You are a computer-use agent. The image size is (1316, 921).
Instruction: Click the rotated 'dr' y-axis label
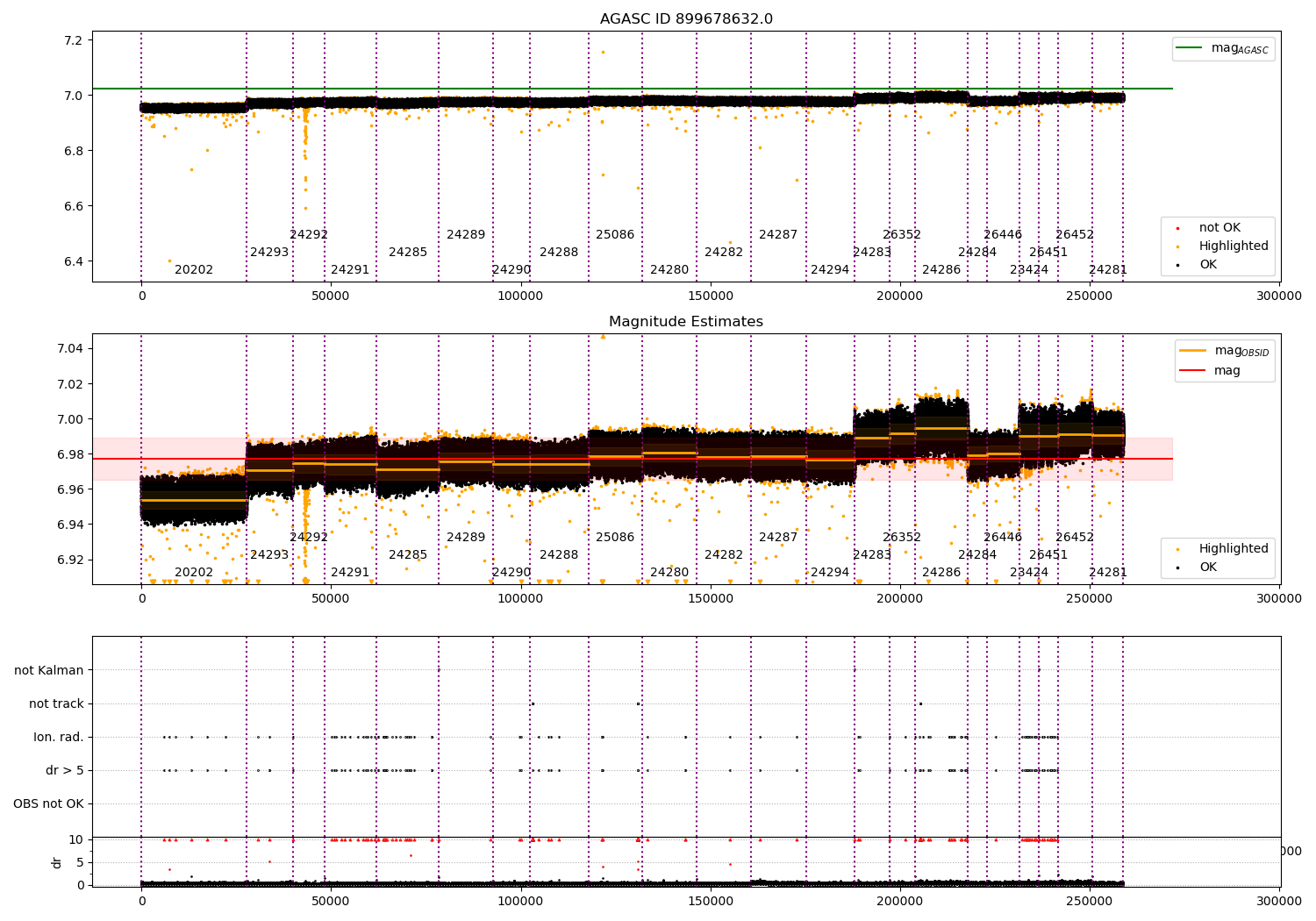click(x=57, y=862)
